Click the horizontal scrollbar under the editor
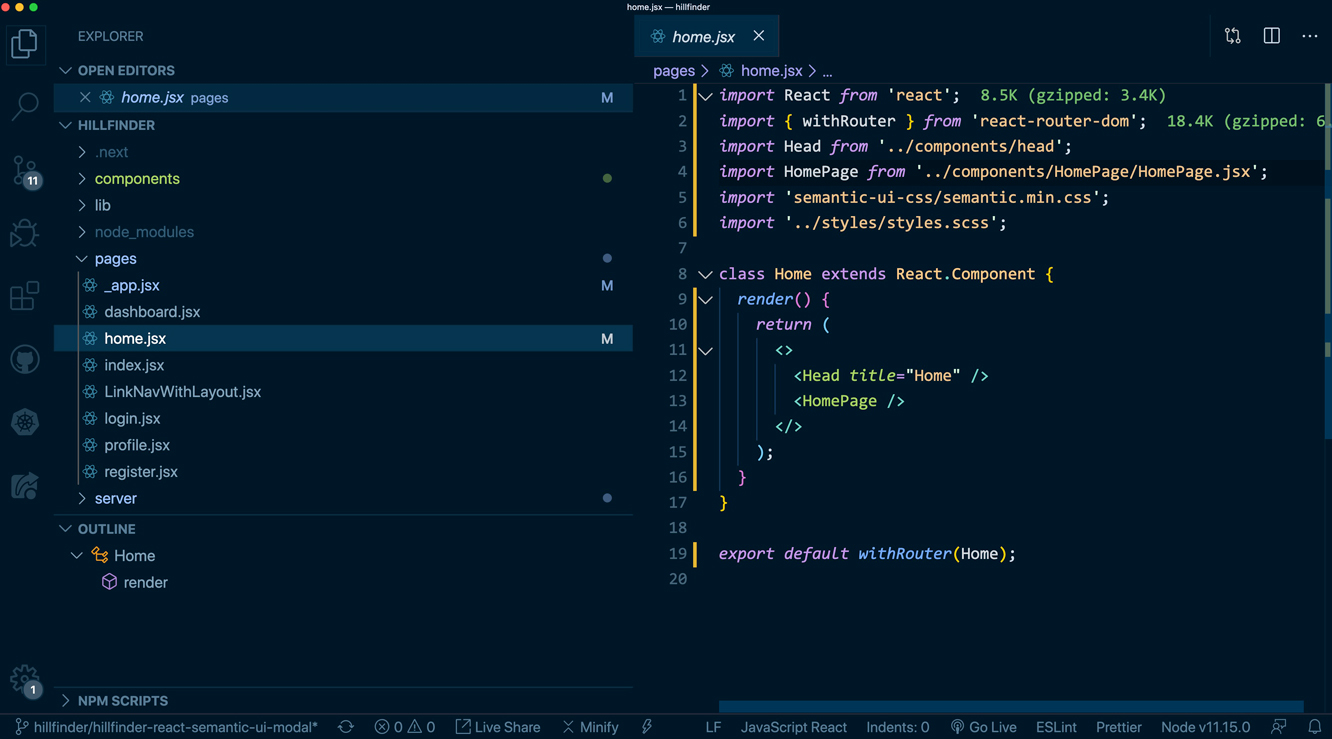 pos(1010,706)
